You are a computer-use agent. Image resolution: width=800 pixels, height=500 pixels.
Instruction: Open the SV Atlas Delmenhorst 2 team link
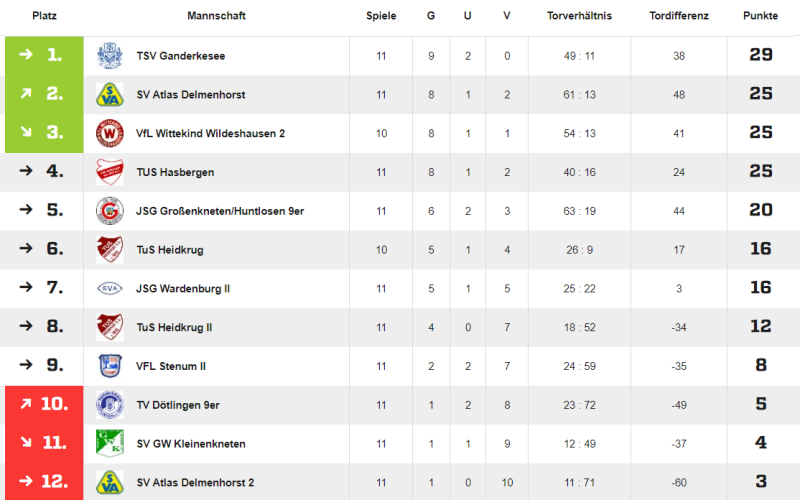click(195, 483)
